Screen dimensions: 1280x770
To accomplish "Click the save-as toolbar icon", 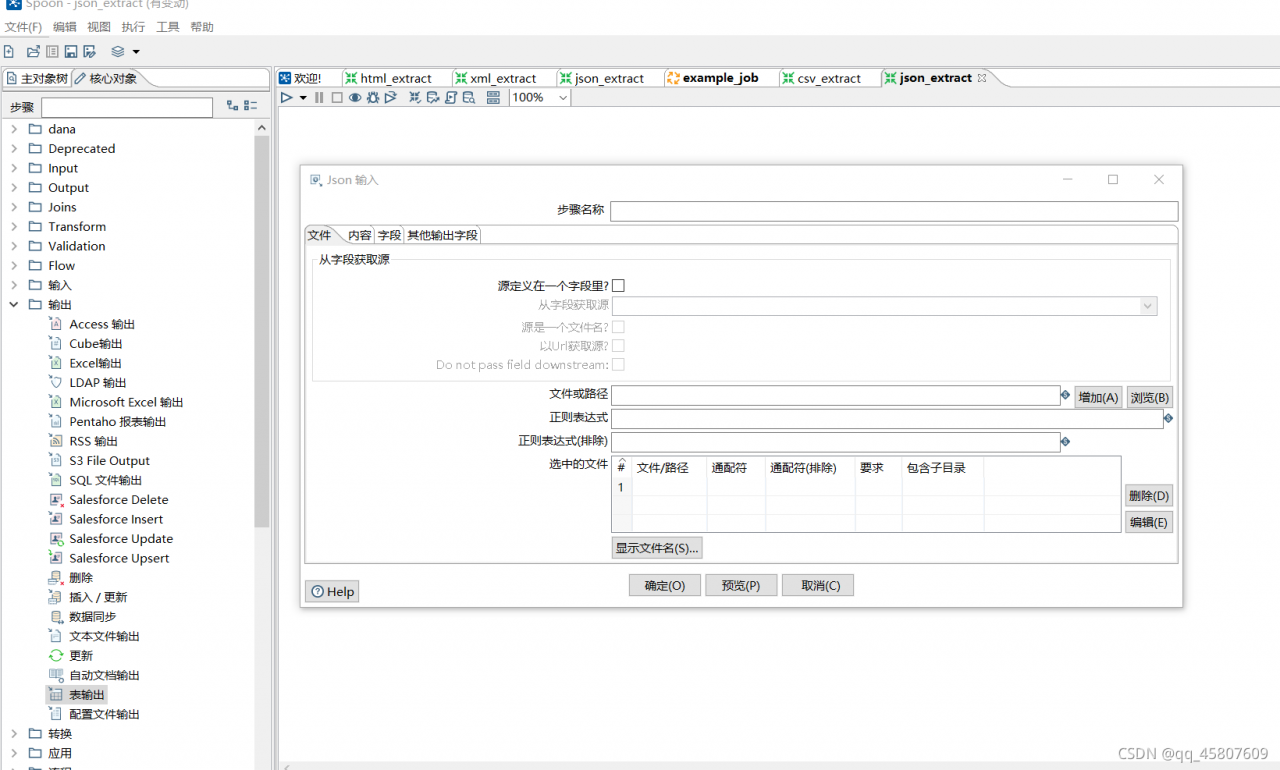I will pos(90,51).
